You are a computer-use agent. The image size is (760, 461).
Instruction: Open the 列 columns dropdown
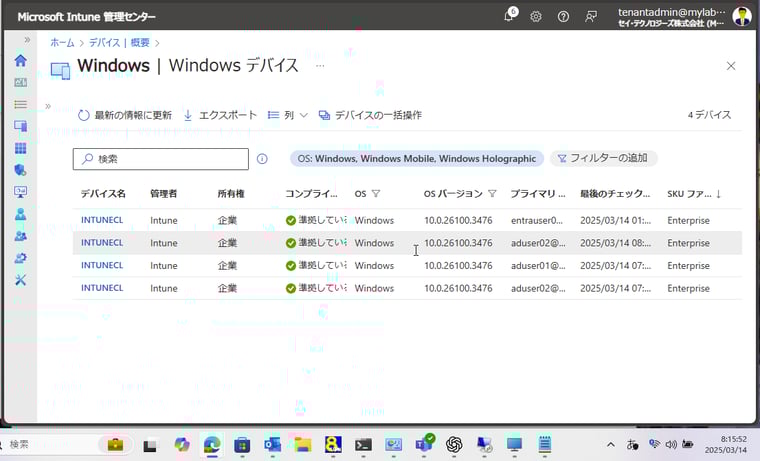point(288,115)
